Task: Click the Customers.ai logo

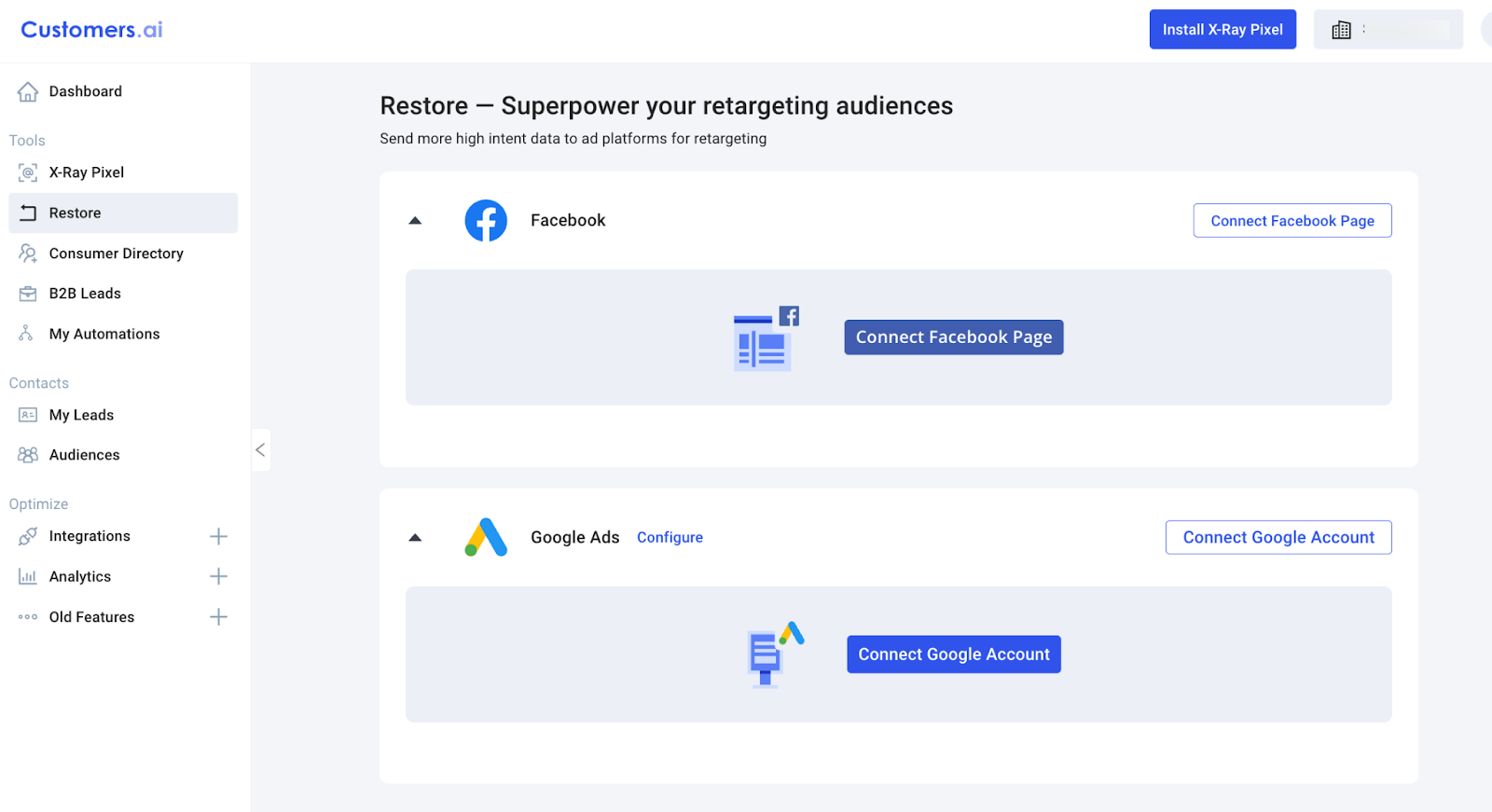Action: click(x=91, y=30)
